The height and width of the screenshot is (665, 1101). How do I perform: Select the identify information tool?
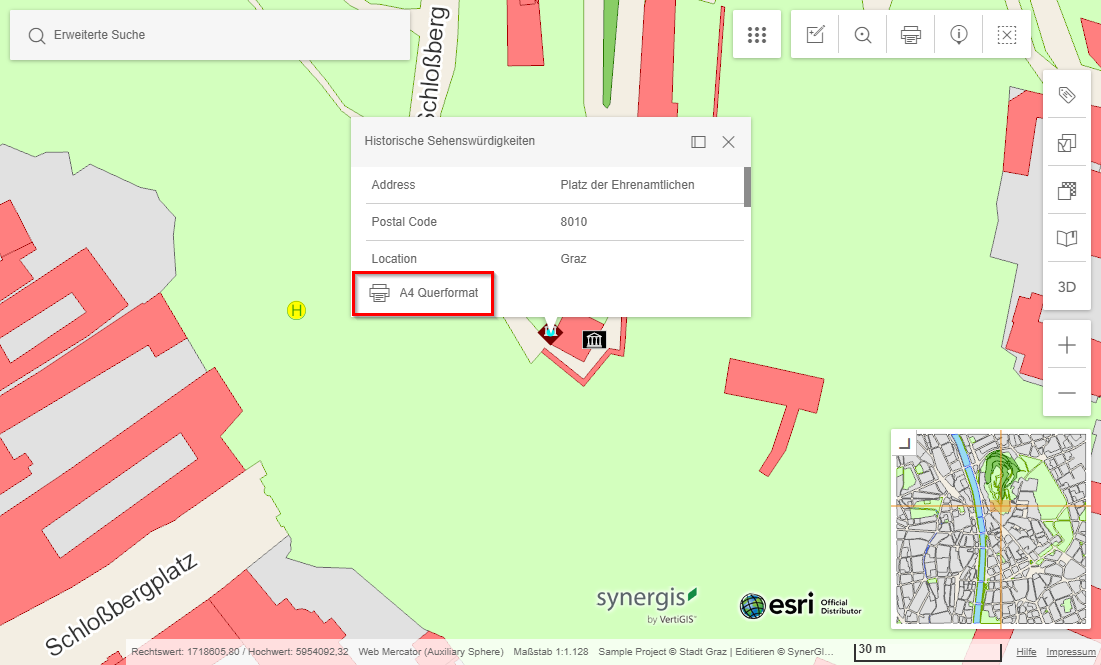[958, 34]
